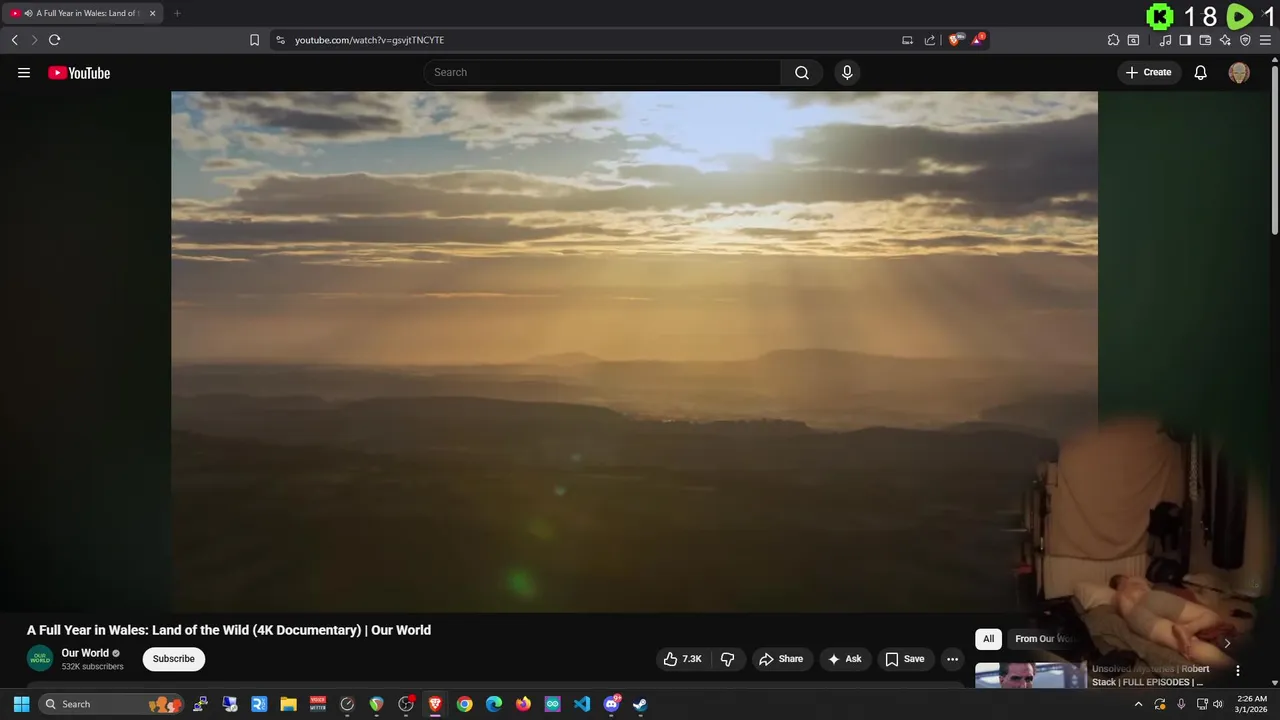Click the Windows taskbar Search box

coord(112,704)
